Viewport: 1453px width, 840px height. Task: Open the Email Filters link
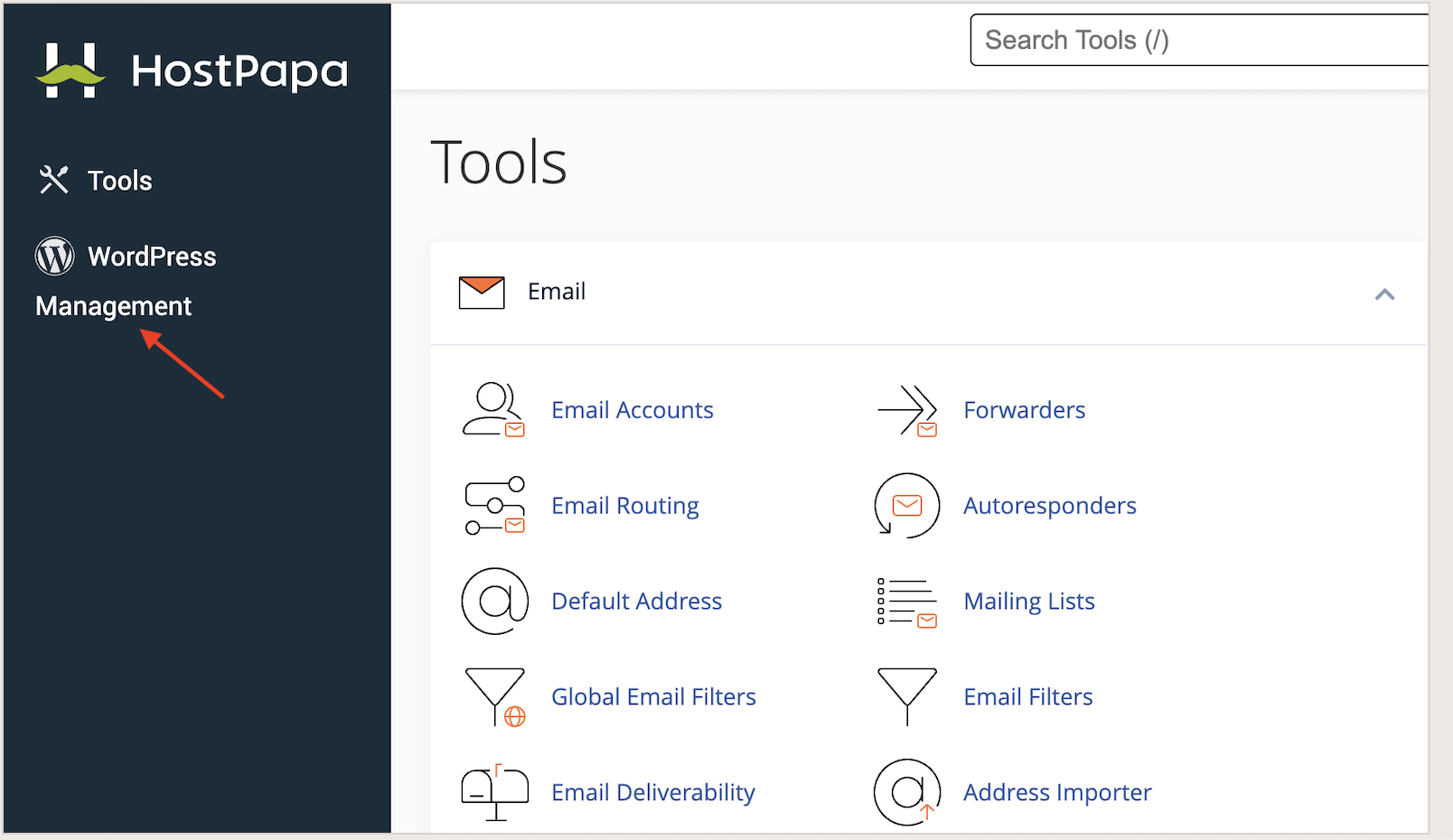(1028, 697)
